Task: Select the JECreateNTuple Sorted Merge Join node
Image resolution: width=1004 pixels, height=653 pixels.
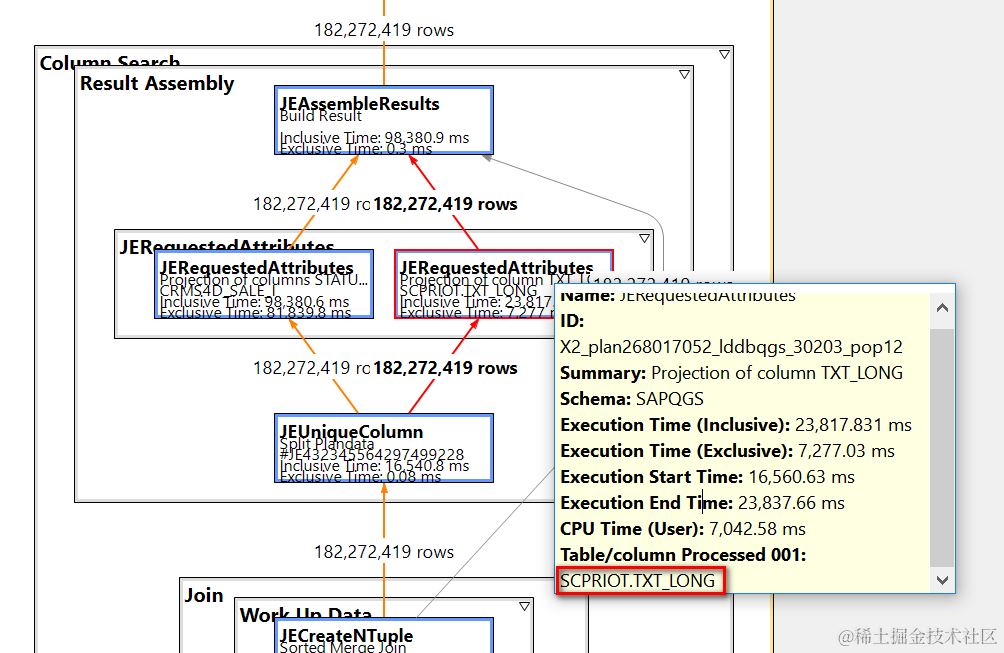Action: [384, 635]
